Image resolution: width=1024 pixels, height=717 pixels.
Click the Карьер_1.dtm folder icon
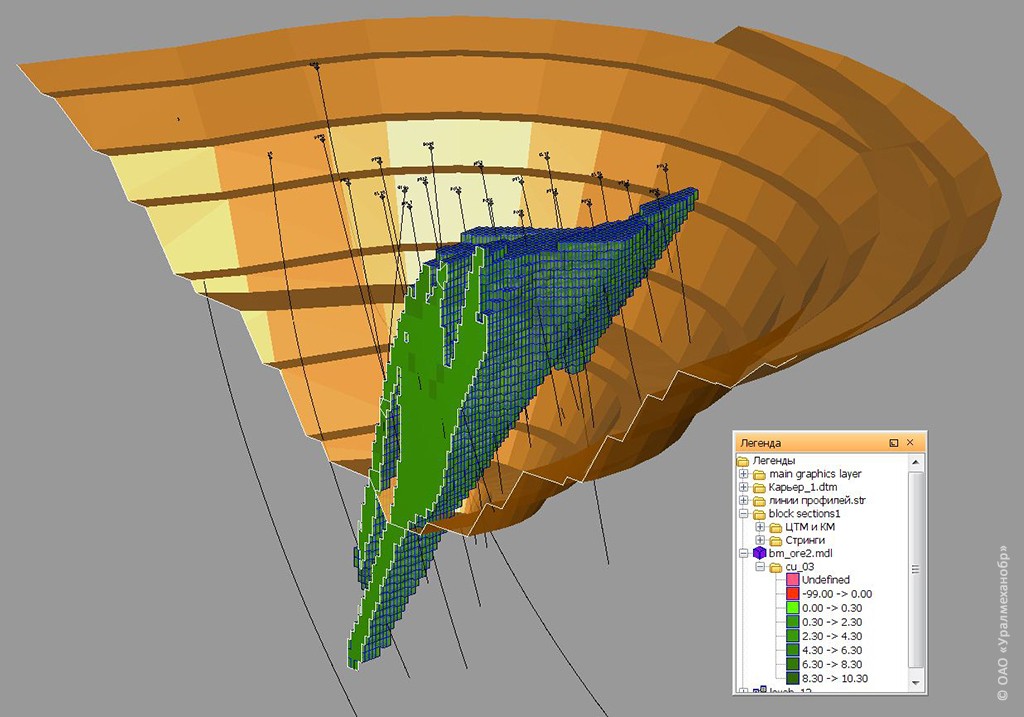759,487
